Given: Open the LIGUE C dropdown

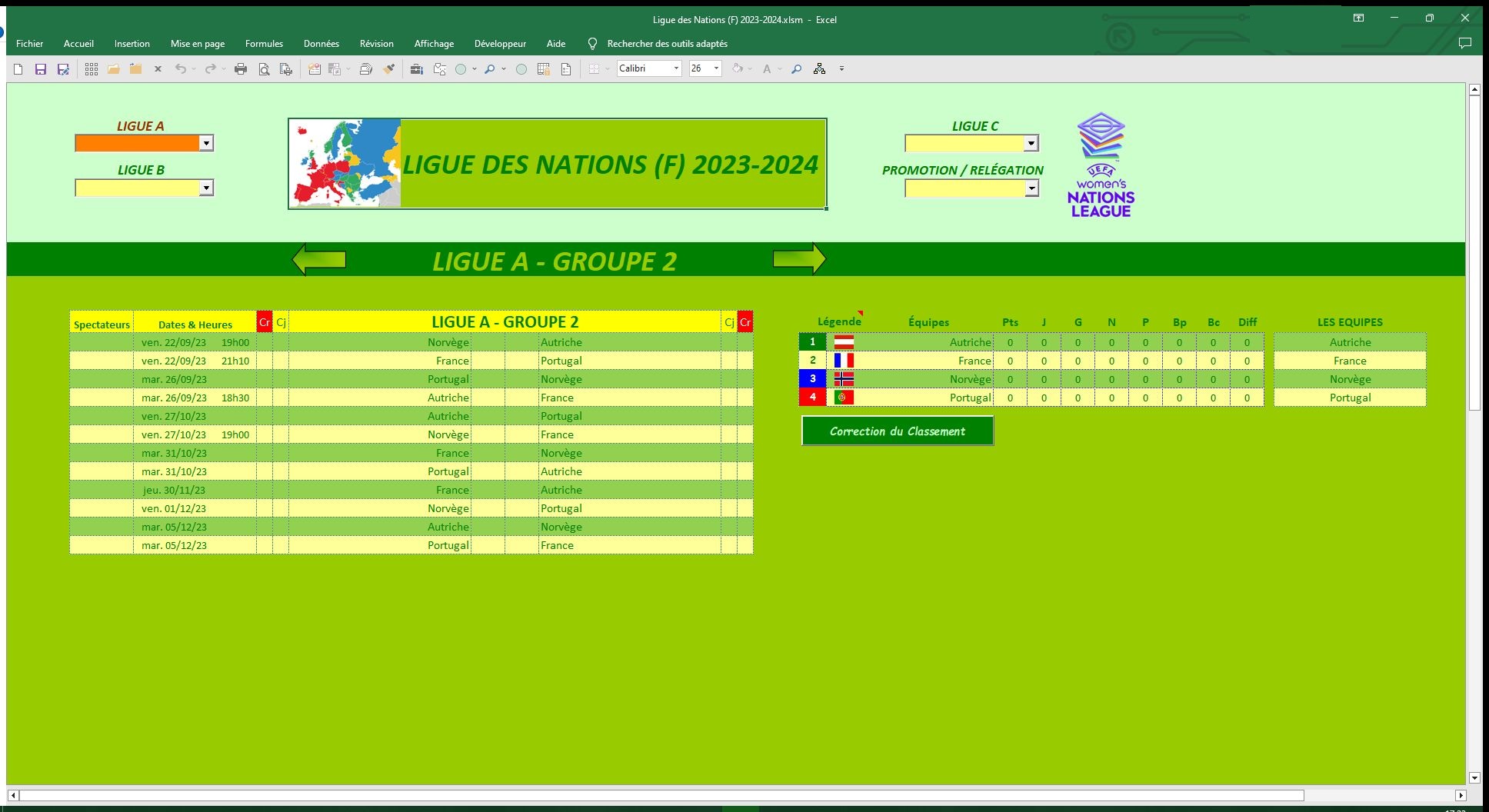Looking at the screenshot, I should pos(1031,143).
